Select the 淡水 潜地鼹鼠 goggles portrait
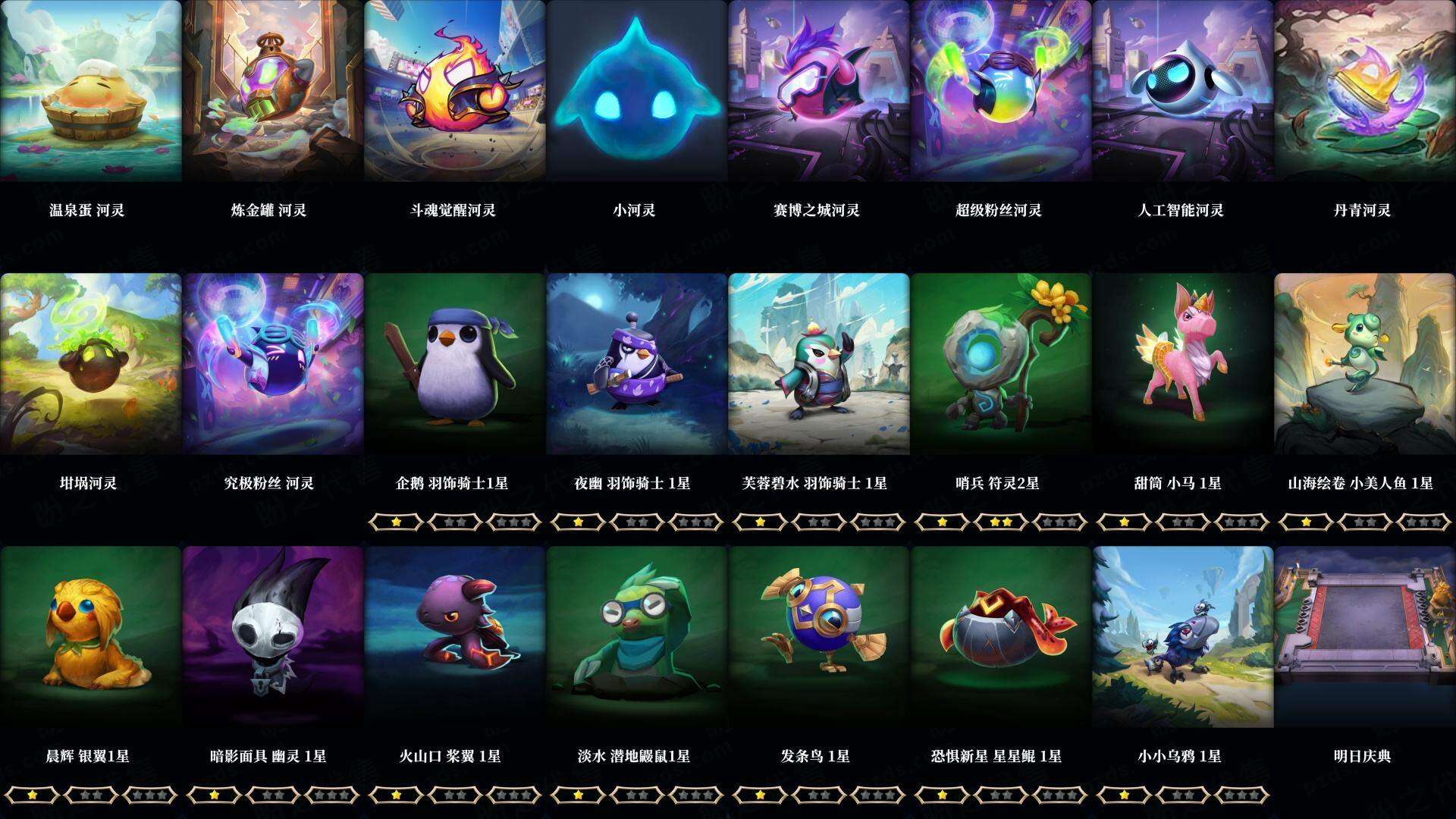1456x819 pixels. [x=637, y=637]
